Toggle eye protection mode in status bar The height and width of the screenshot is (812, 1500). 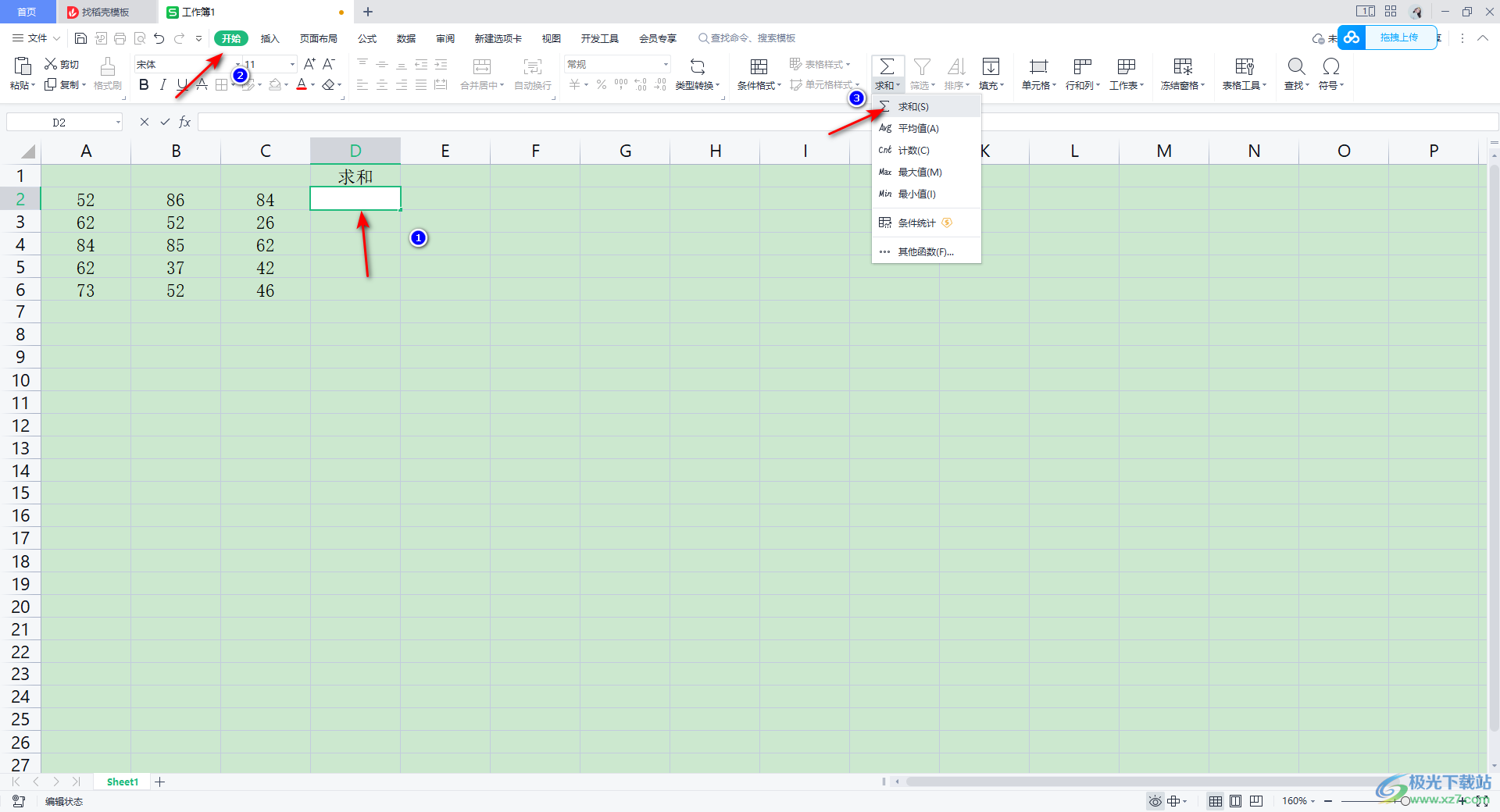click(1155, 801)
